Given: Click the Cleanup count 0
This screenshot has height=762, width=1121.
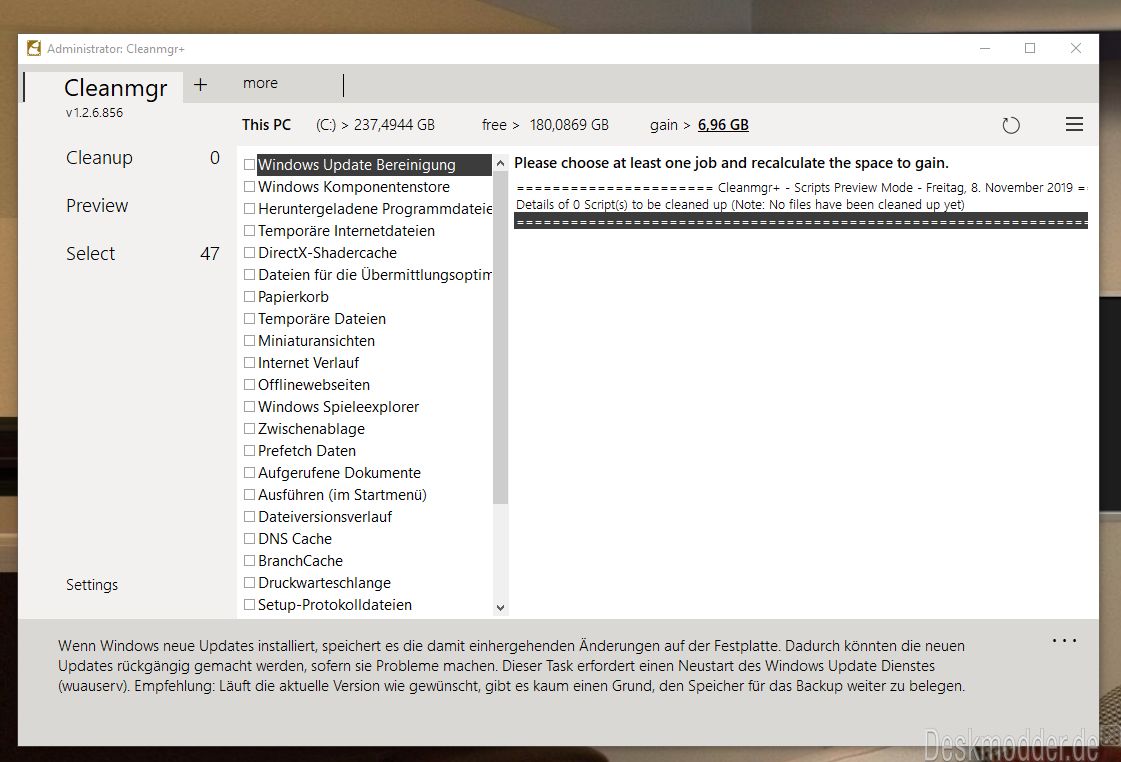Looking at the screenshot, I should tap(214, 158).
